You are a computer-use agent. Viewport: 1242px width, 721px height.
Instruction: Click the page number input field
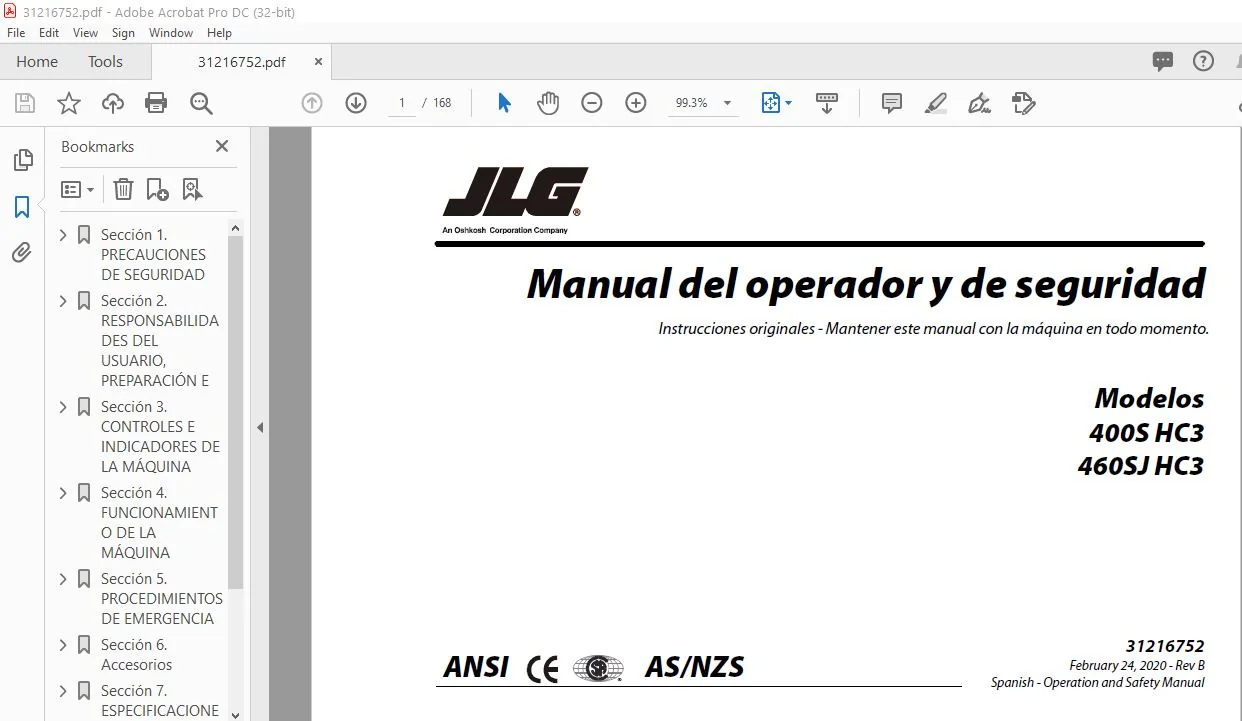pos(401,103)
